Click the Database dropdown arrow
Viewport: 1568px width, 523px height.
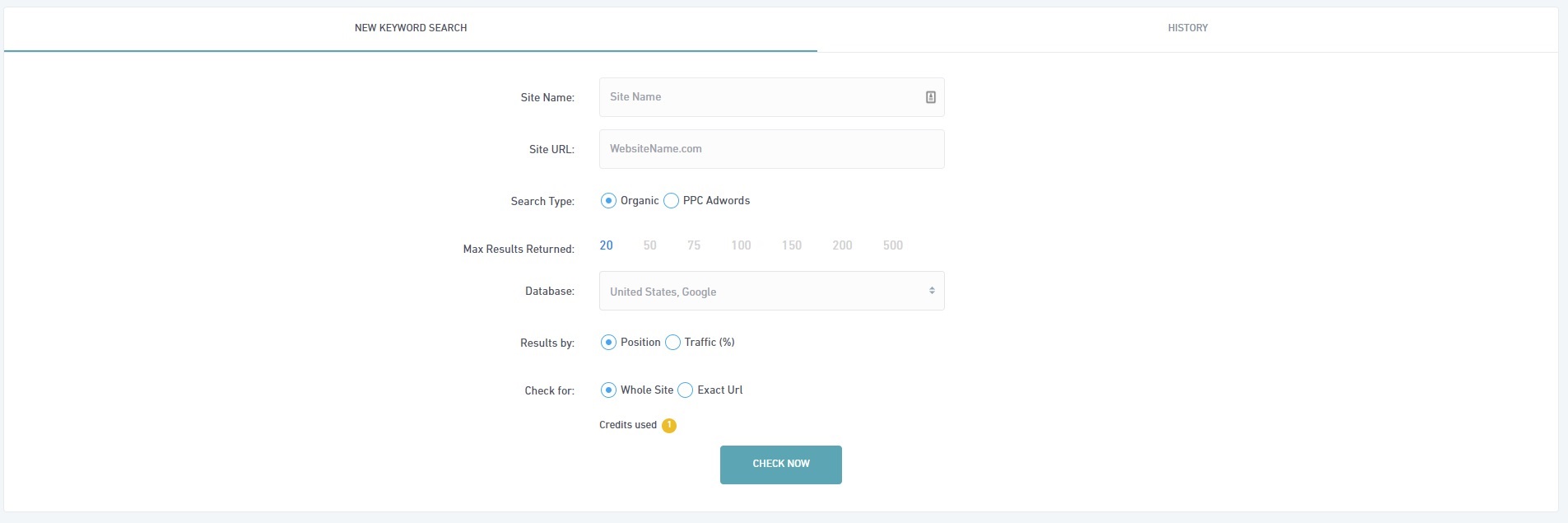[932, 291]
